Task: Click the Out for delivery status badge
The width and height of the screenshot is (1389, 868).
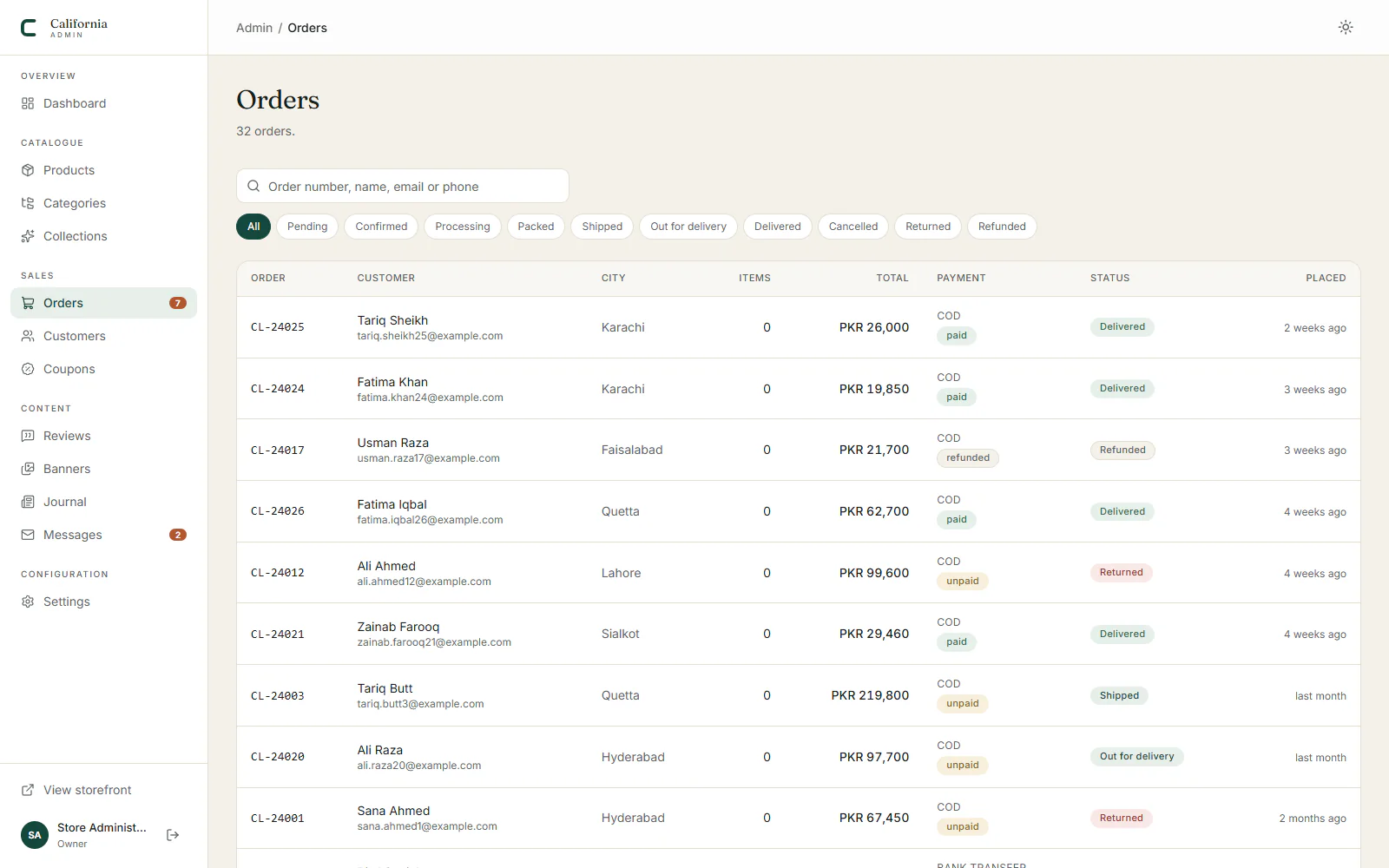Action: pyautogui.click(x=1137, y=757)
